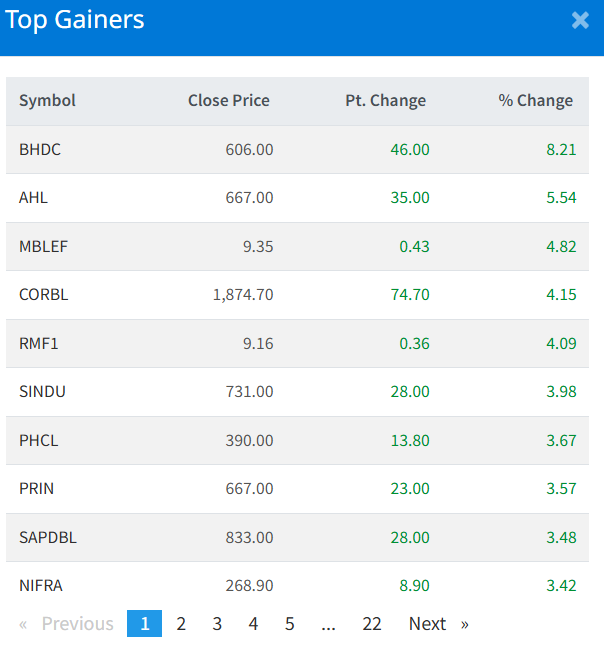The width and height of the screenshot is (604, 649).
Task: Select the AHL symbol
Action: (33, 197)
